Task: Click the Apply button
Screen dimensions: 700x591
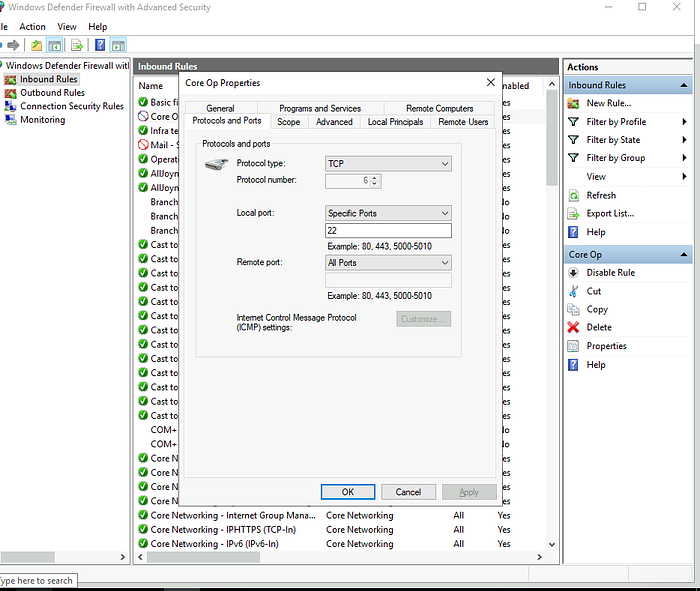Action: pos(469,492)
